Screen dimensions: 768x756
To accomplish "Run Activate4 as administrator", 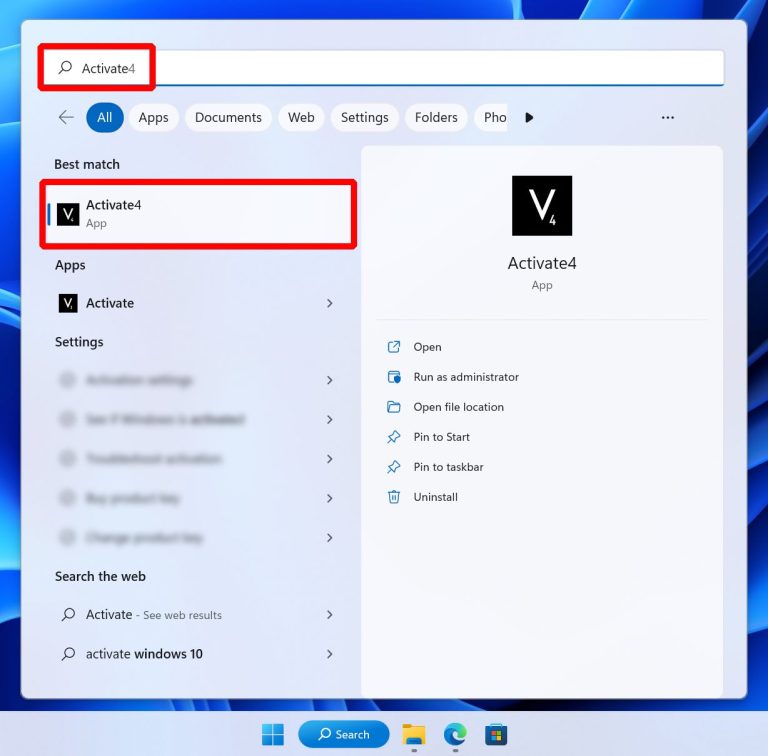I will (466, 377).
